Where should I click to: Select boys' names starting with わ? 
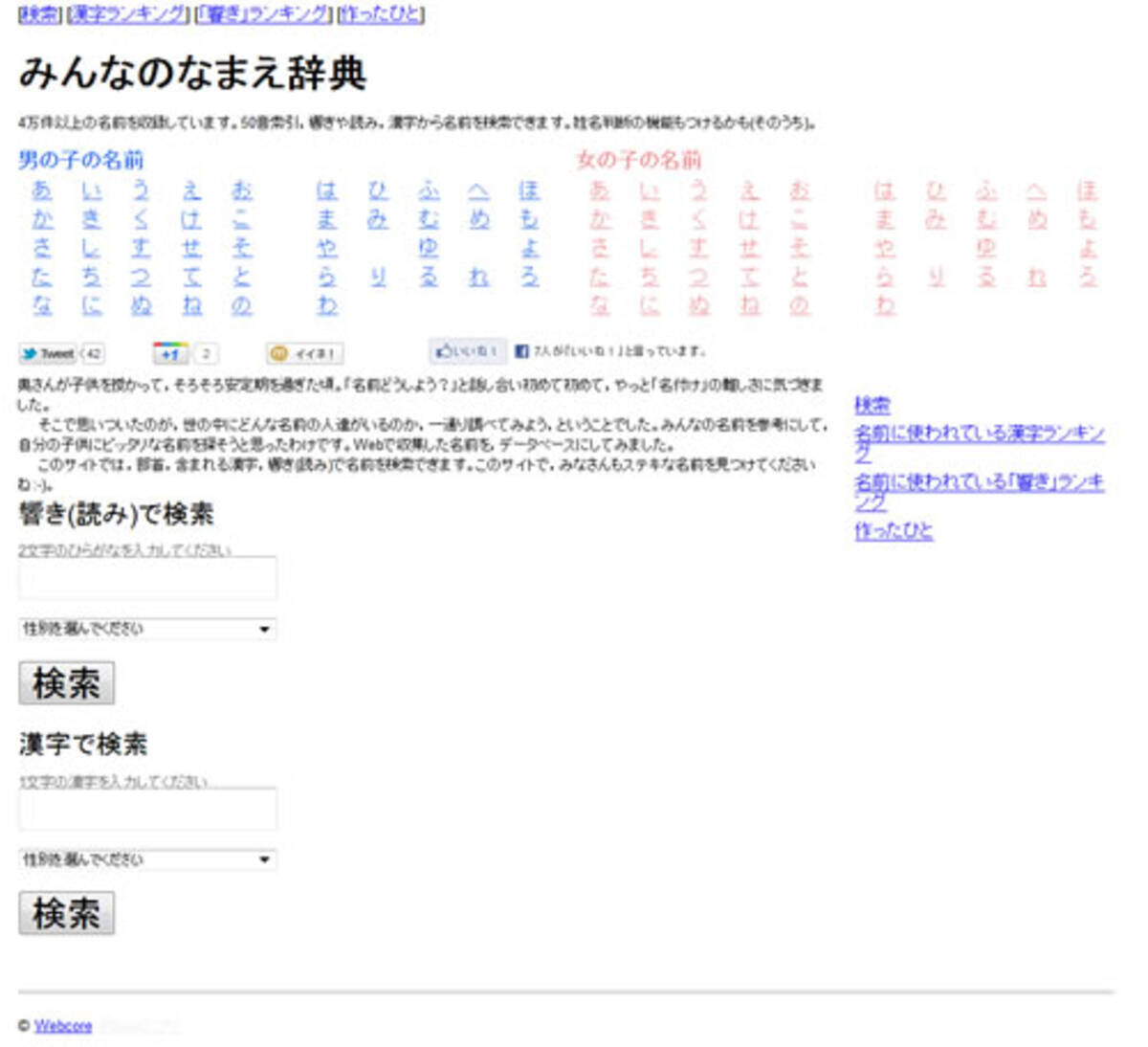[327, 304]
